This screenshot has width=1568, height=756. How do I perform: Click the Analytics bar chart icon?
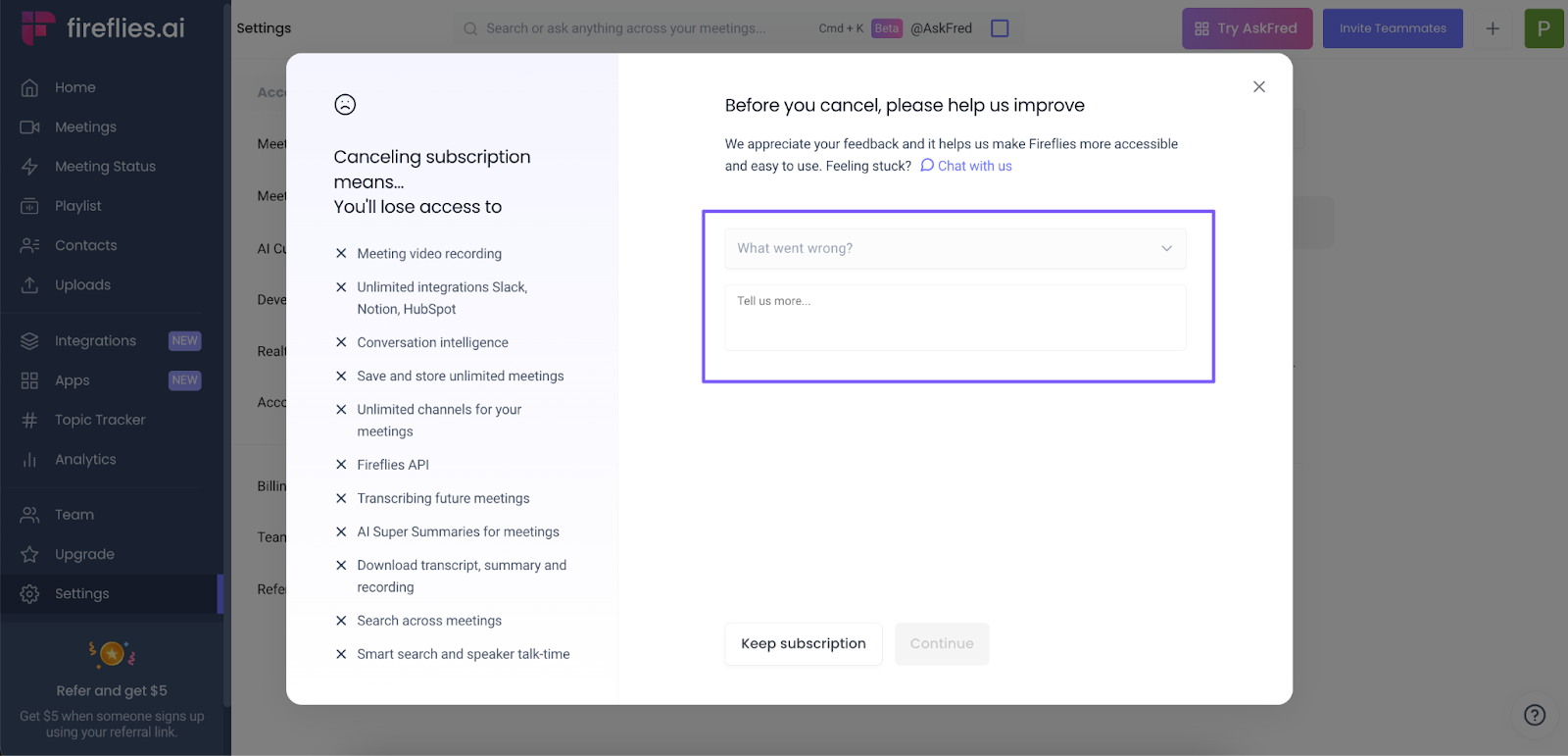[29, 459]
